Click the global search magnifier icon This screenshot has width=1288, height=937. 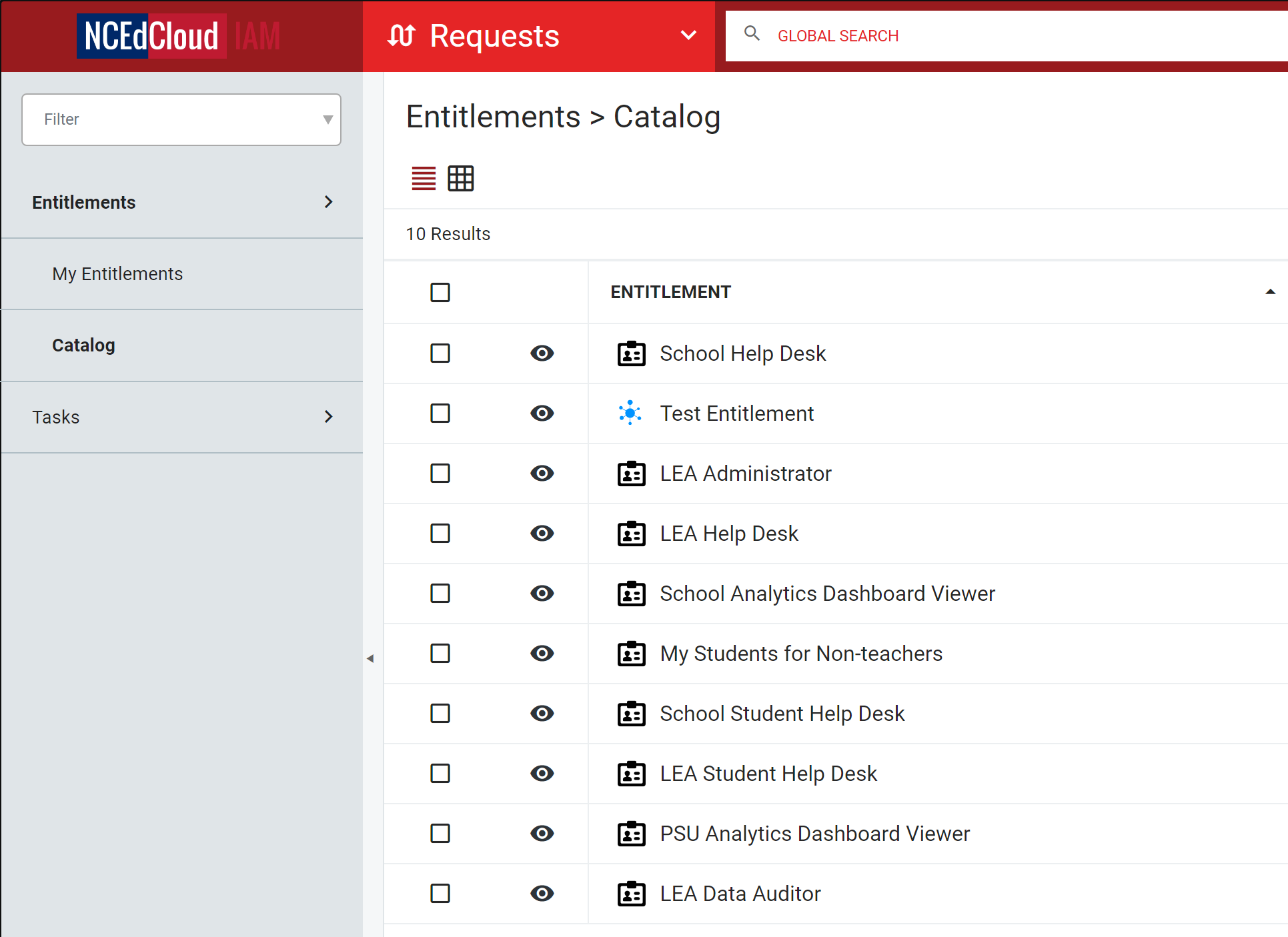(752, 33)
